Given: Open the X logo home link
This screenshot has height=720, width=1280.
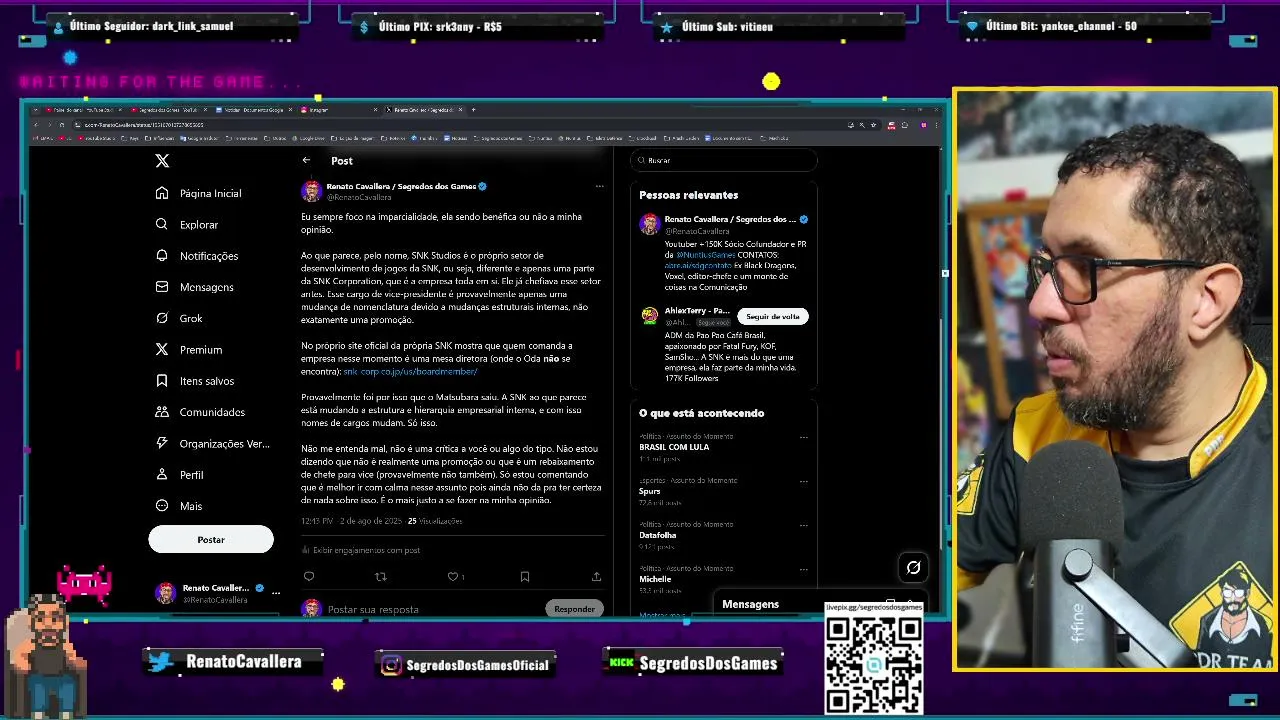Looking at the screenshot, I should click(x=162, y=160).
